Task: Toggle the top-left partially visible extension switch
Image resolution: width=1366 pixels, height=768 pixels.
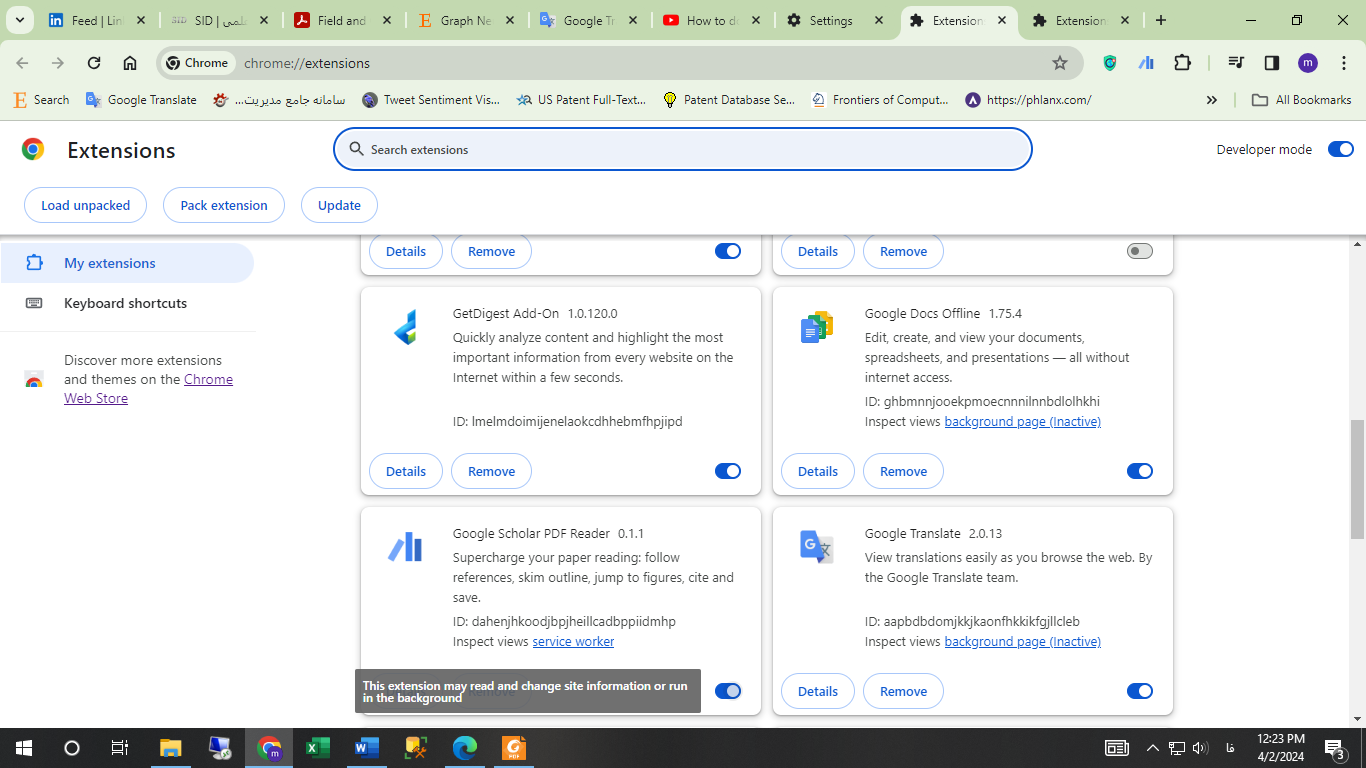Action: [x=728, y=251]
